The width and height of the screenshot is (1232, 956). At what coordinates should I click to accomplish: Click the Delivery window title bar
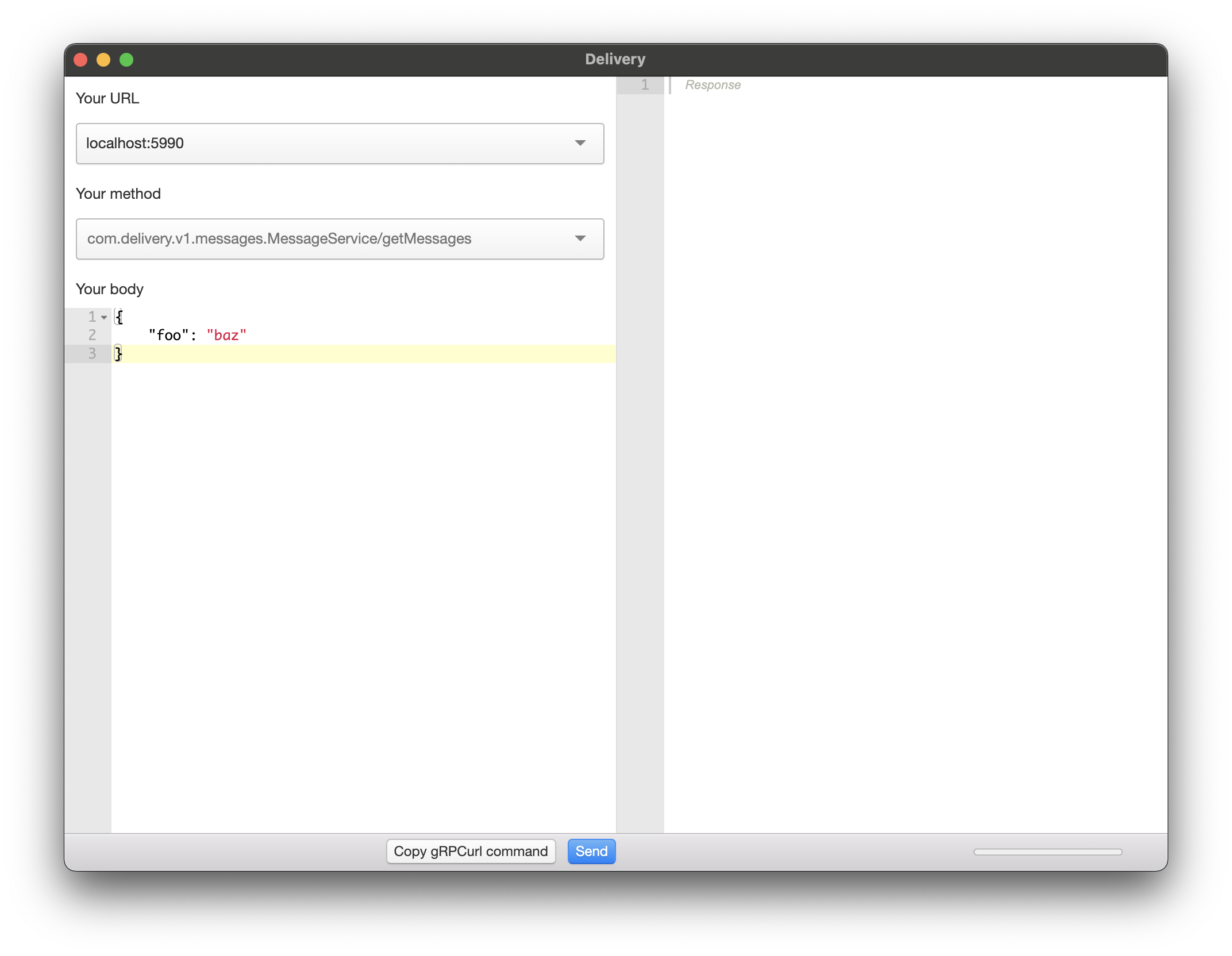point(615,59)
